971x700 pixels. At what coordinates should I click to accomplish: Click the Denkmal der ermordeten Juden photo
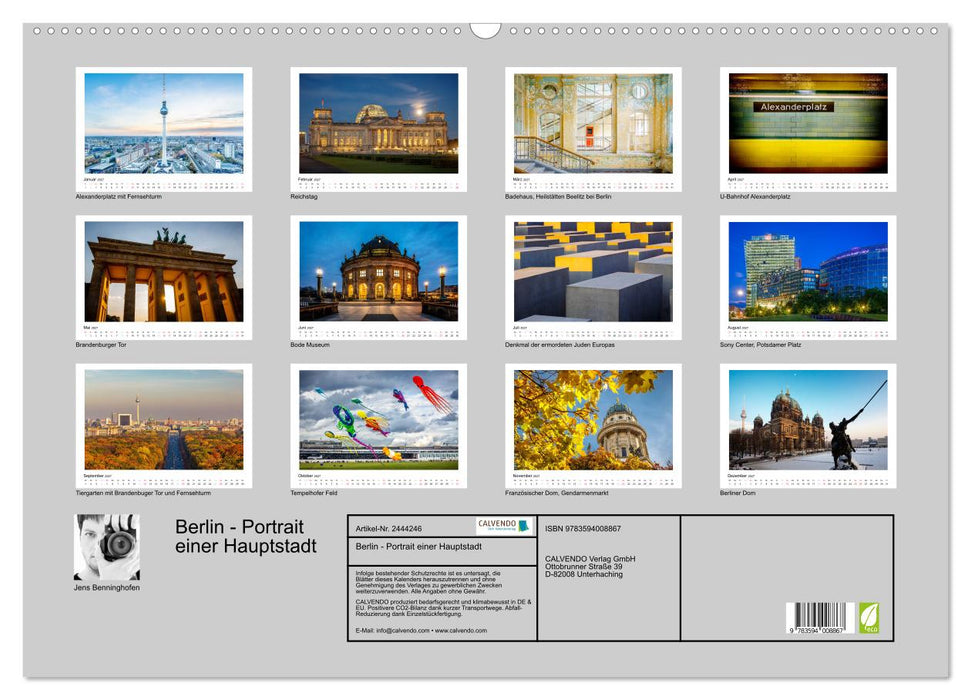click(x=593, y=271)
